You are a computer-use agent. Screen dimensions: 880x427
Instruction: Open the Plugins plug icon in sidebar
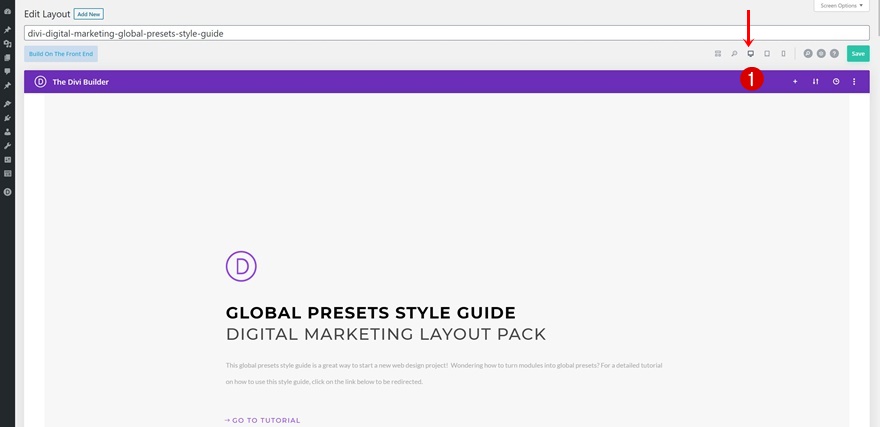[x=7, y=118]
